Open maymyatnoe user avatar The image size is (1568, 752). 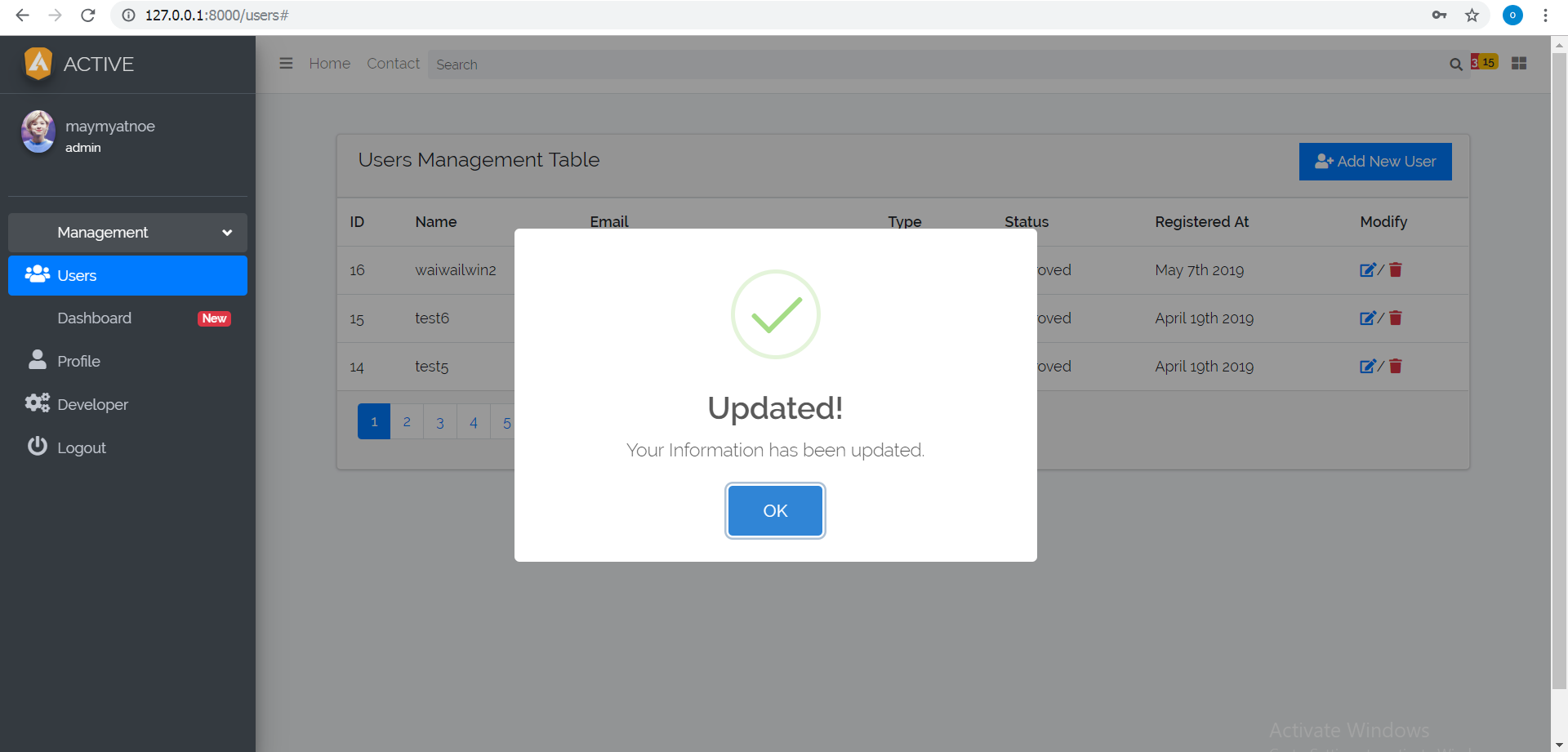click(x=38, y=131)
